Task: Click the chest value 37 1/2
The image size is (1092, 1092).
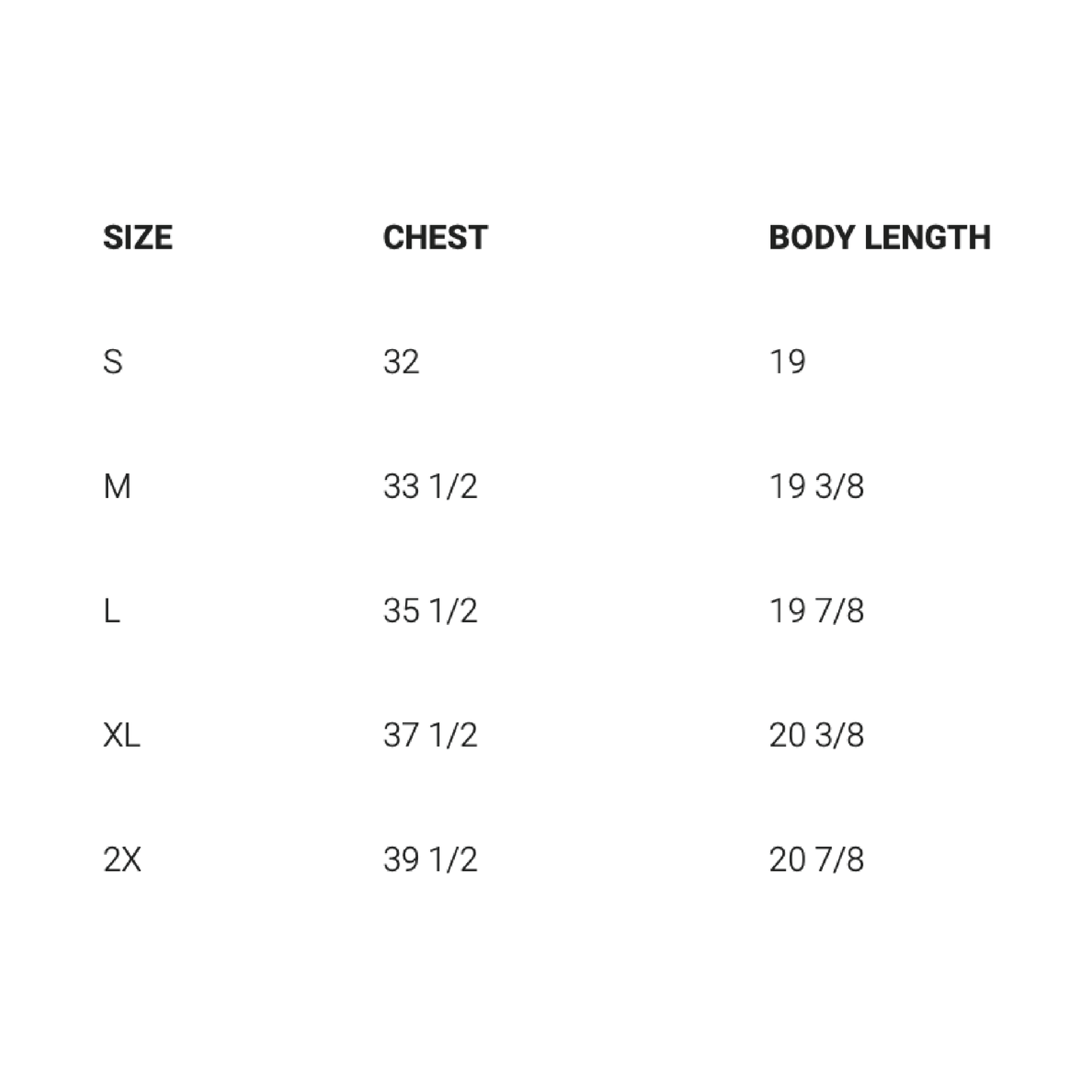Action: point(430,735)
